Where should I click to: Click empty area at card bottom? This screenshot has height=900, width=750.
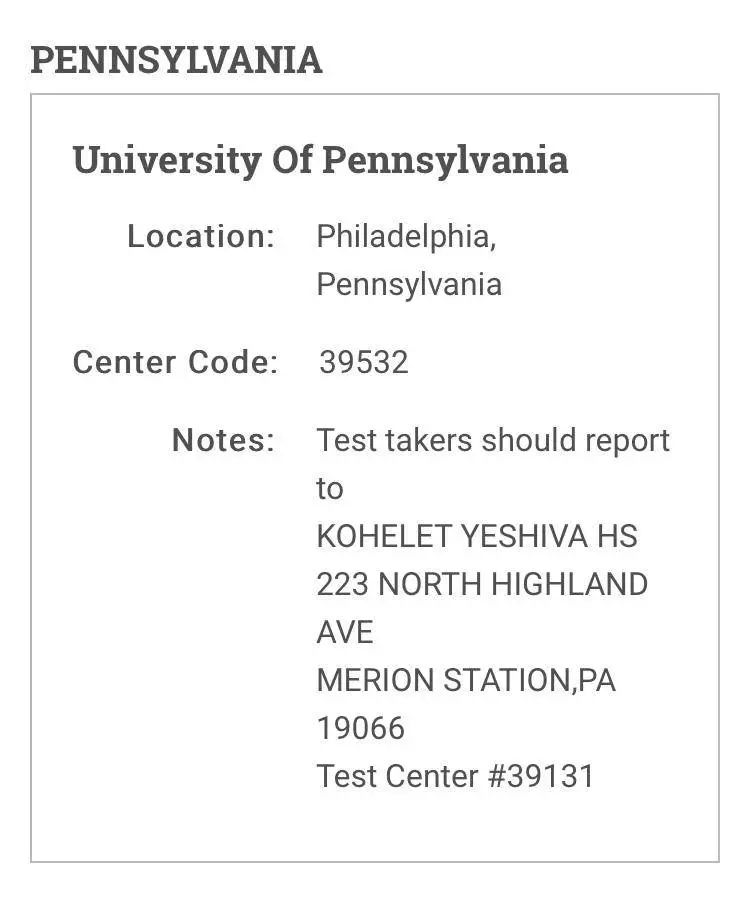pyautogui.click(x=375, y=829)
